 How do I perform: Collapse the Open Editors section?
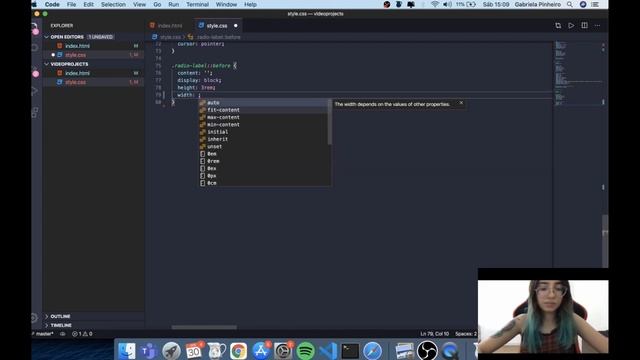pos(47,37)
